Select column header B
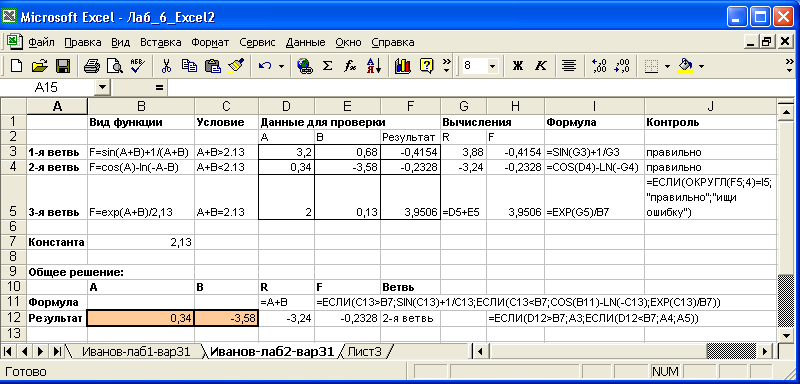Viewport: 800px width, 384px height. (x=141, y=107)
